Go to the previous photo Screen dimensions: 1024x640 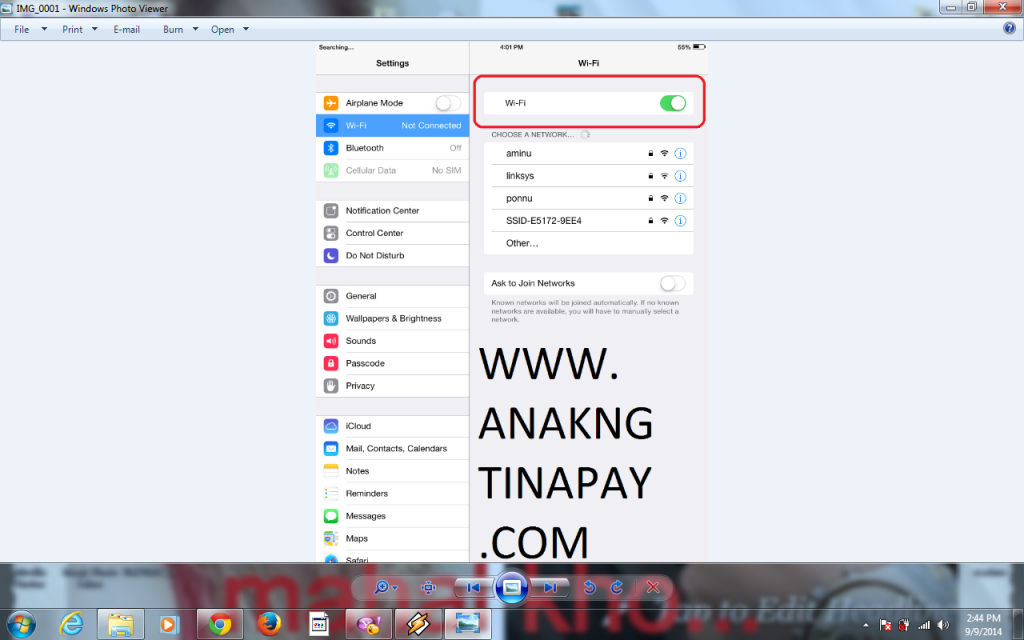click(x=474, y=588)
